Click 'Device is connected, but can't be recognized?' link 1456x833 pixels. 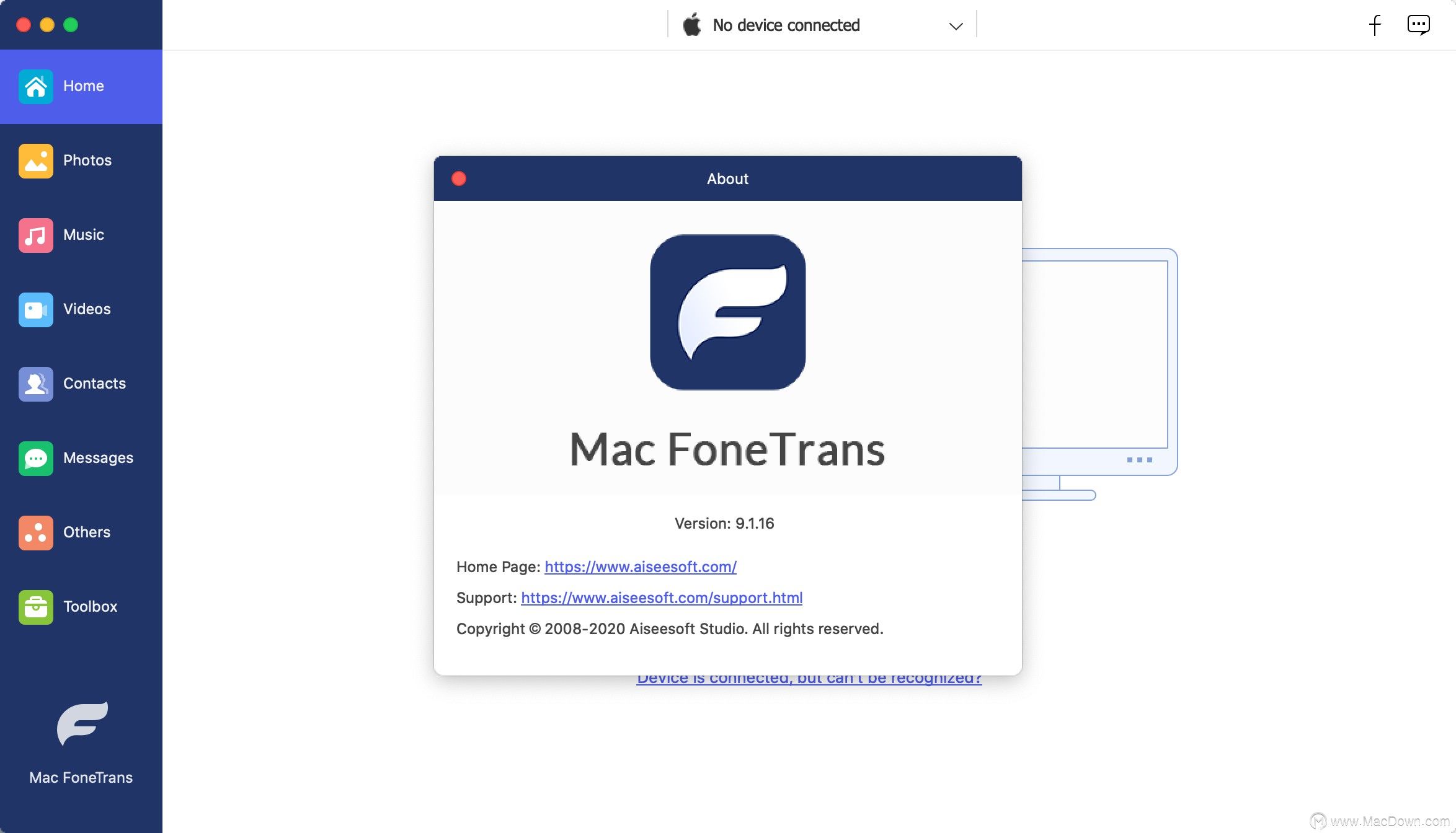pyautogui.click(x=809, y=680)
